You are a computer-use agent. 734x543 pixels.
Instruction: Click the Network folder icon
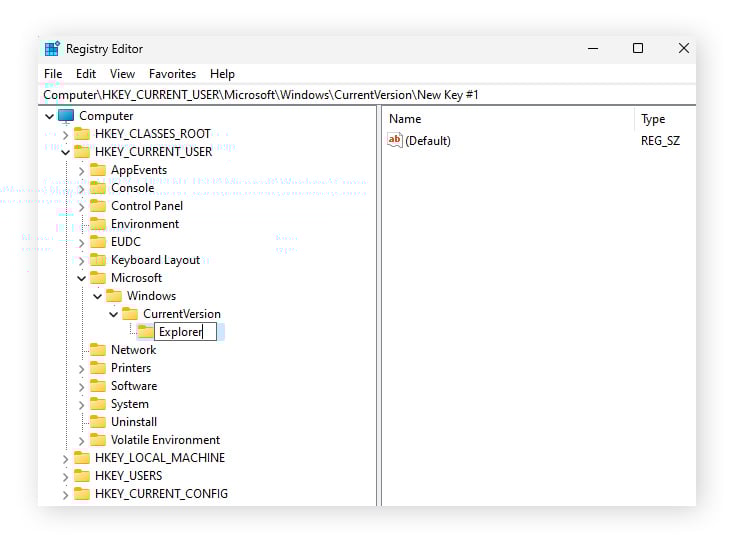[x=98, y=350]
